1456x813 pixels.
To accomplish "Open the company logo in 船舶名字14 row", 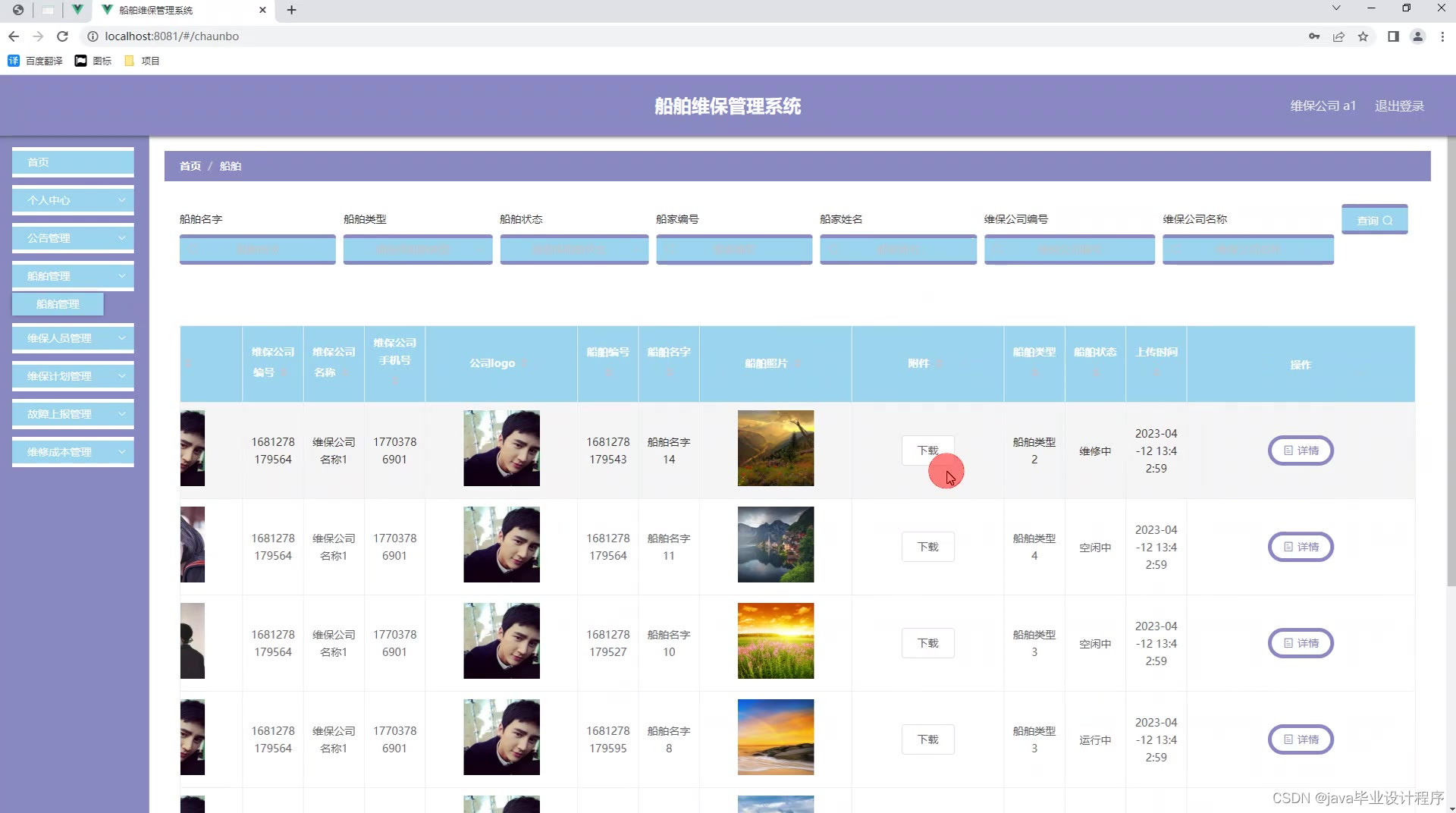I will (501, 448).
